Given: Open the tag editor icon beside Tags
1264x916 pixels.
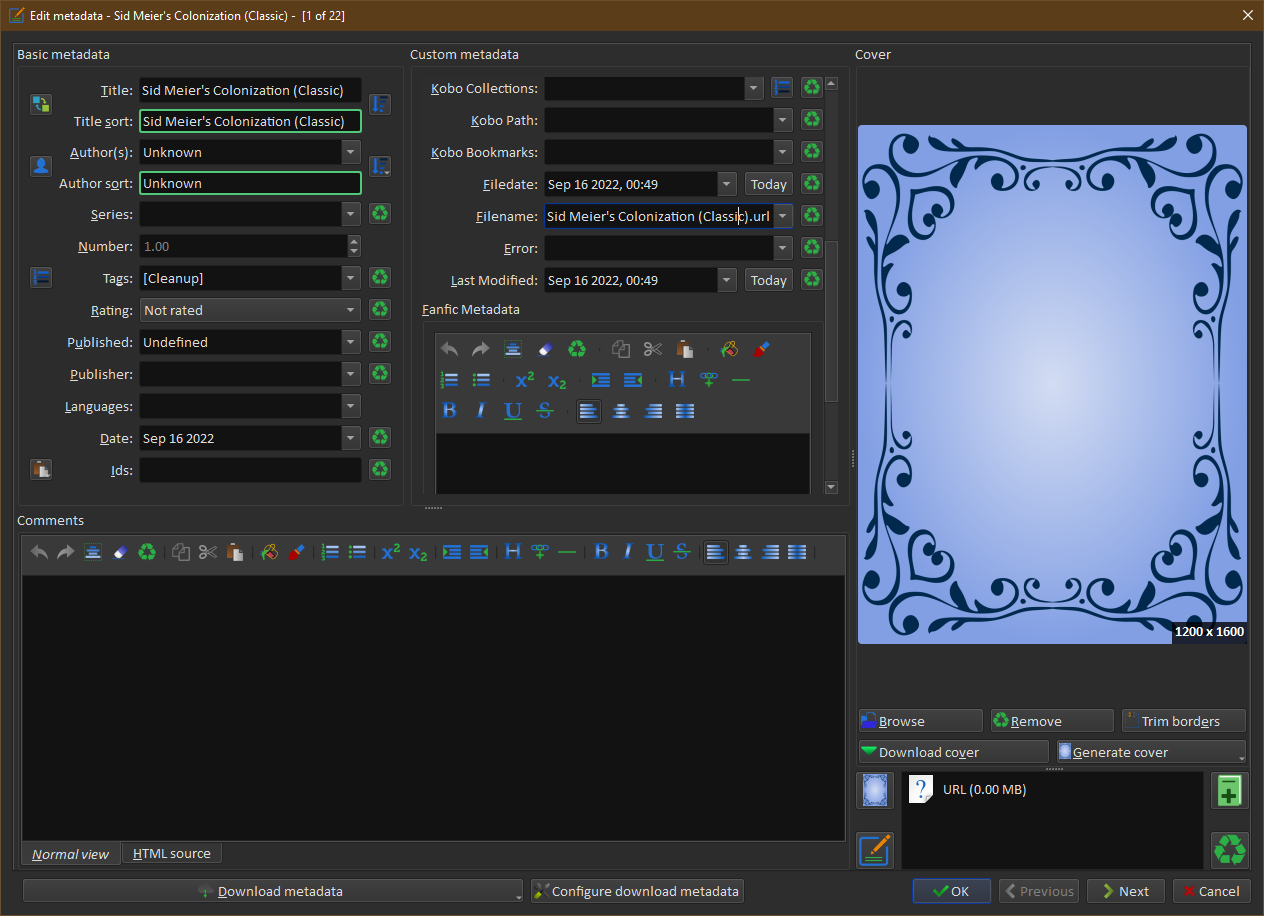Looking at the screenshot, I should tap(41, 278).
